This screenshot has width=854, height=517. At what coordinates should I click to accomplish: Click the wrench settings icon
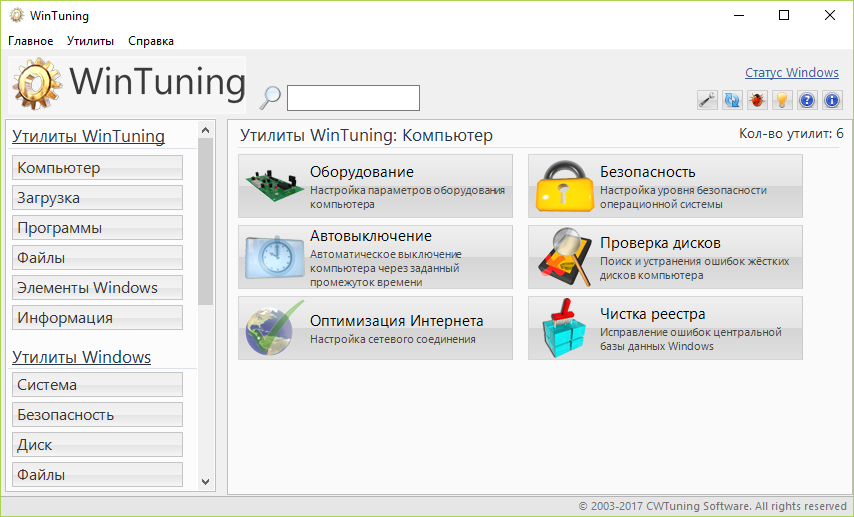click(x=707, y=100)
